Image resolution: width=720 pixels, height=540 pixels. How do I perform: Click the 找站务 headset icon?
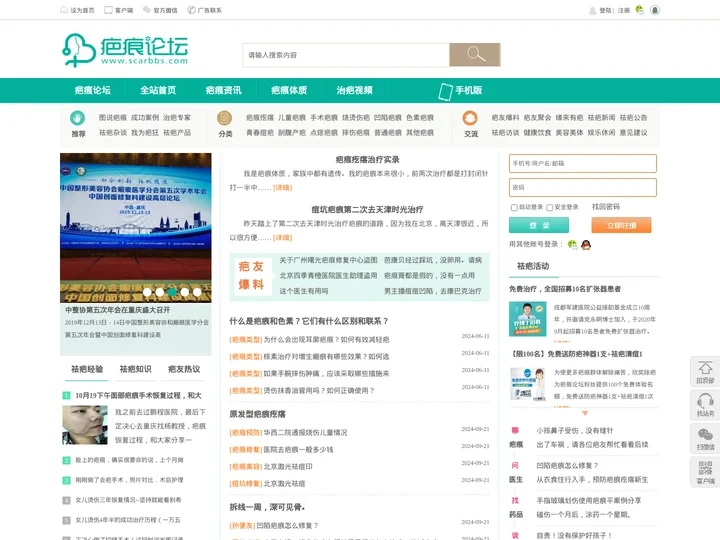click(705, 401)
